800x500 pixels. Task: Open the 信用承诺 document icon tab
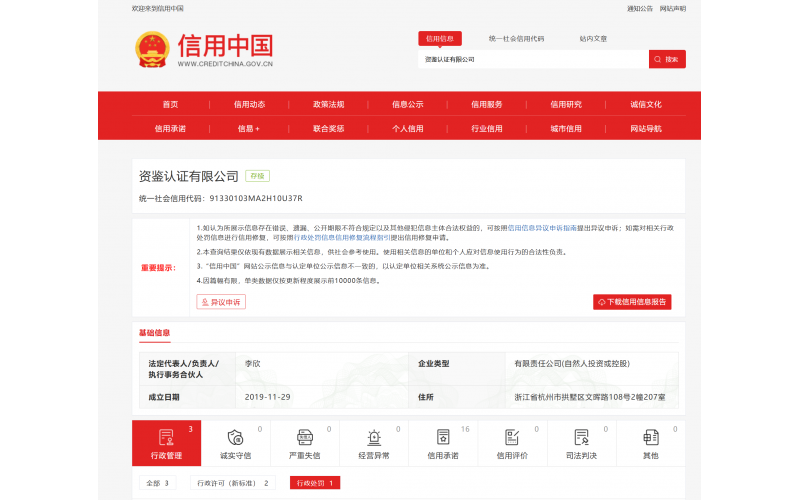pyautogui.click(x=443, y=443)
